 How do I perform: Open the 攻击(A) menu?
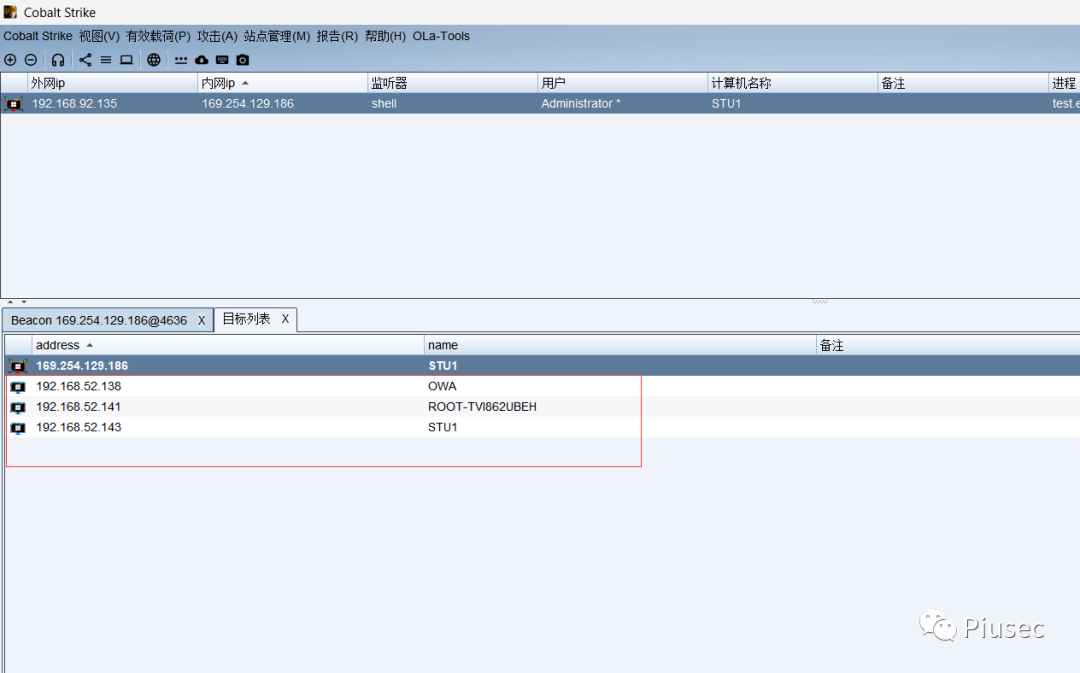click(217, 36)
